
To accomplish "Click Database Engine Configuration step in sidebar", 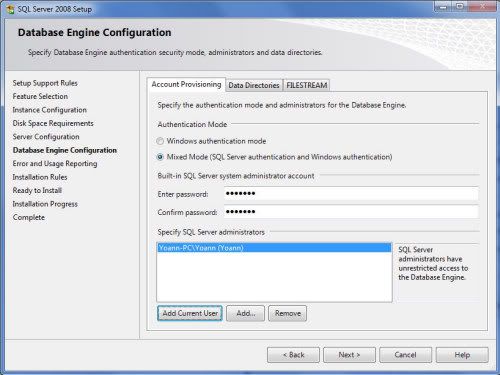I will coord(65,150).
